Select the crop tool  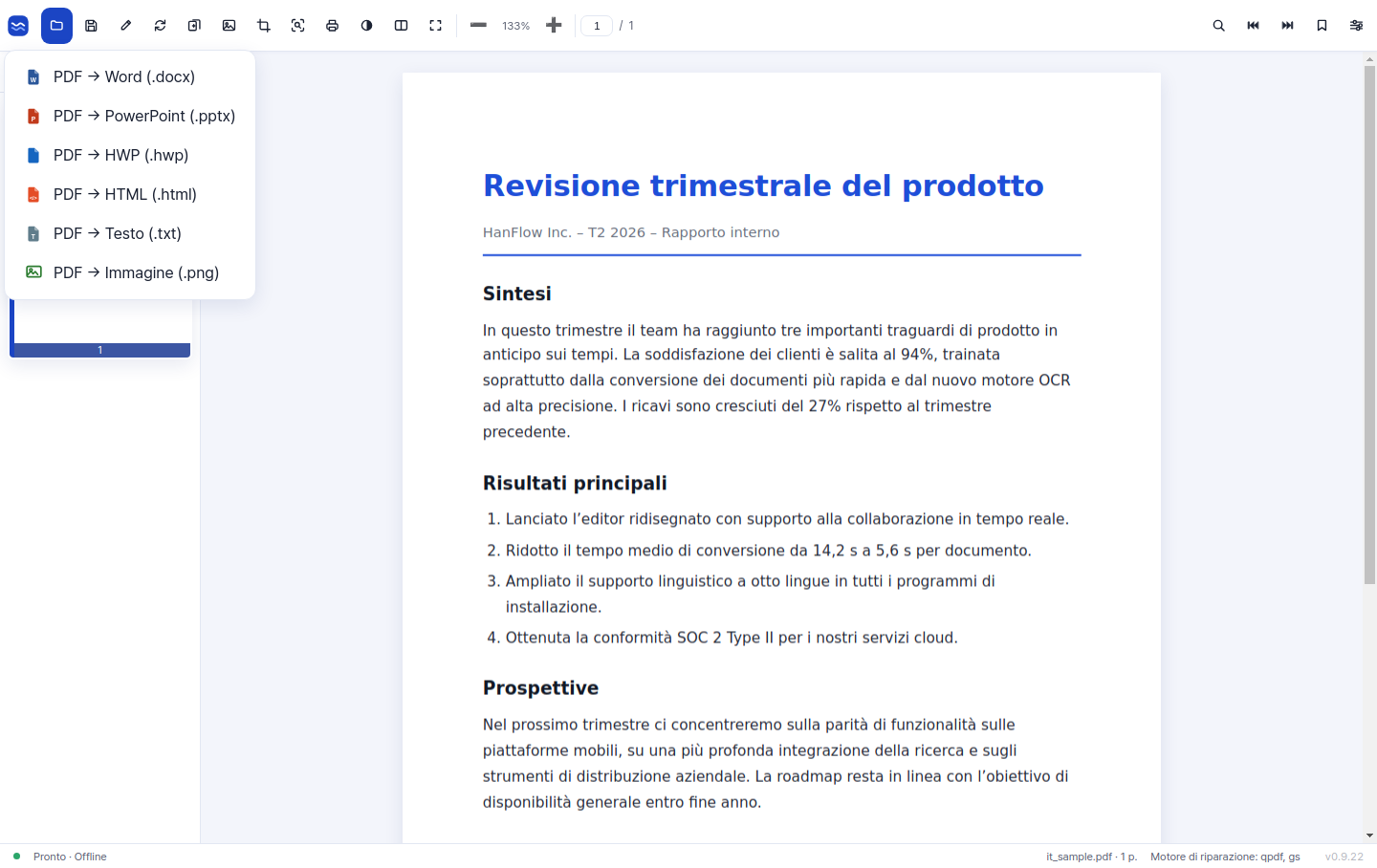coord(263,26)
